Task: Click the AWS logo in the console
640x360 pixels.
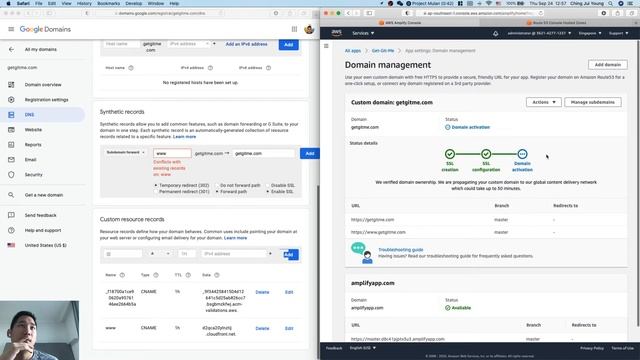Action: (x=336, y=33)
